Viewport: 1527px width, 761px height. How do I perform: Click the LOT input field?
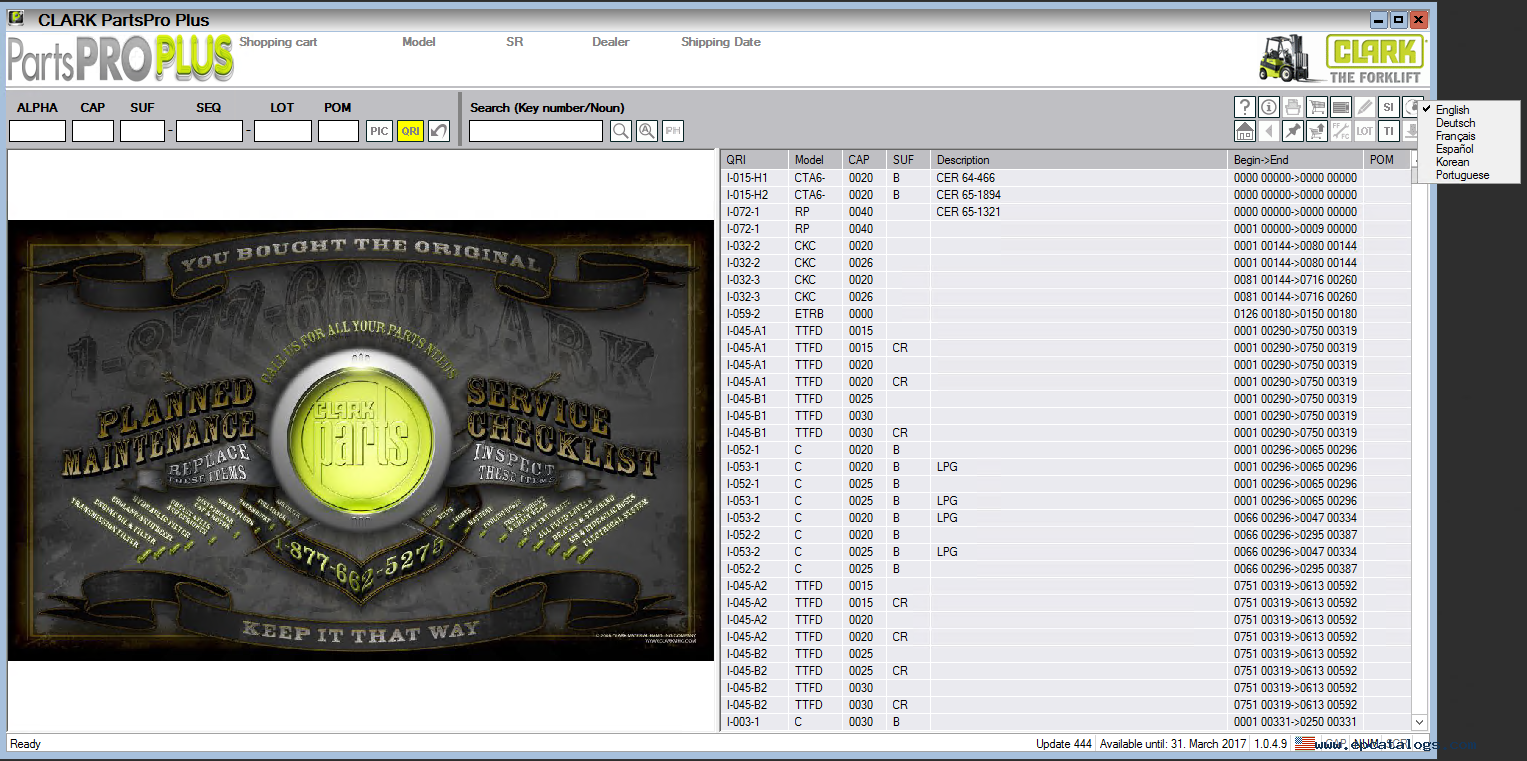[x=283, y=131]
